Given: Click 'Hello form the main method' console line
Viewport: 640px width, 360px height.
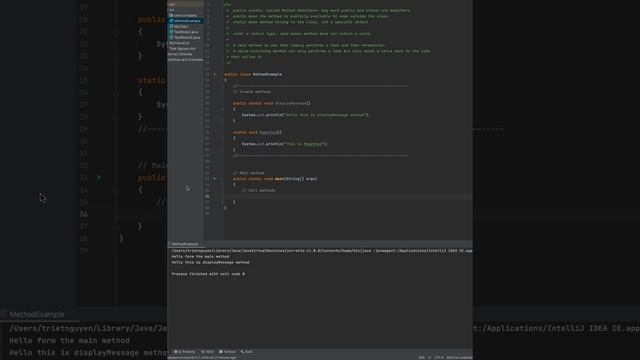Looking at the screenshot, I should 200,257.
